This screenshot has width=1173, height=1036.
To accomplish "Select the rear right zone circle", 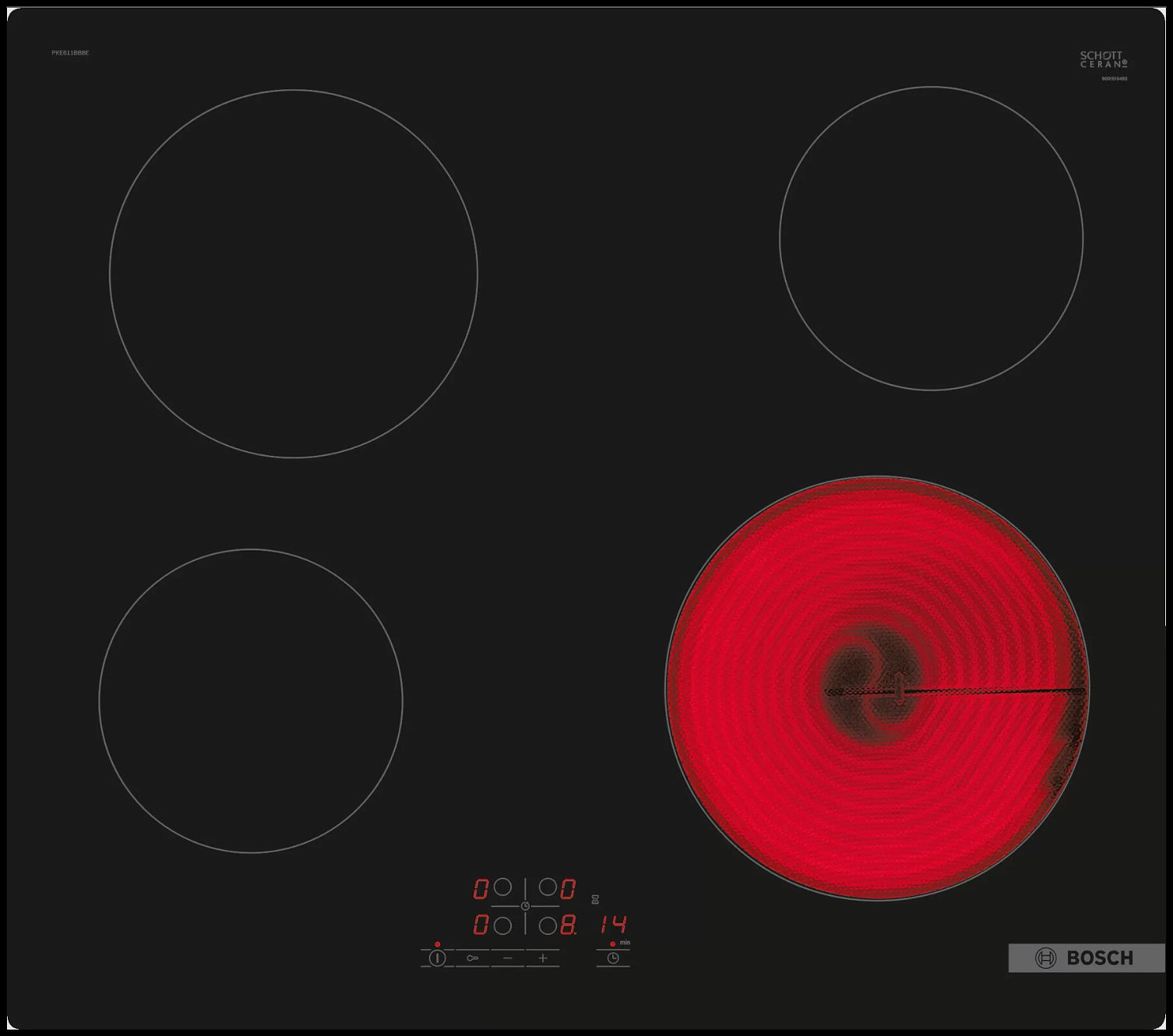I will [548, 887].
